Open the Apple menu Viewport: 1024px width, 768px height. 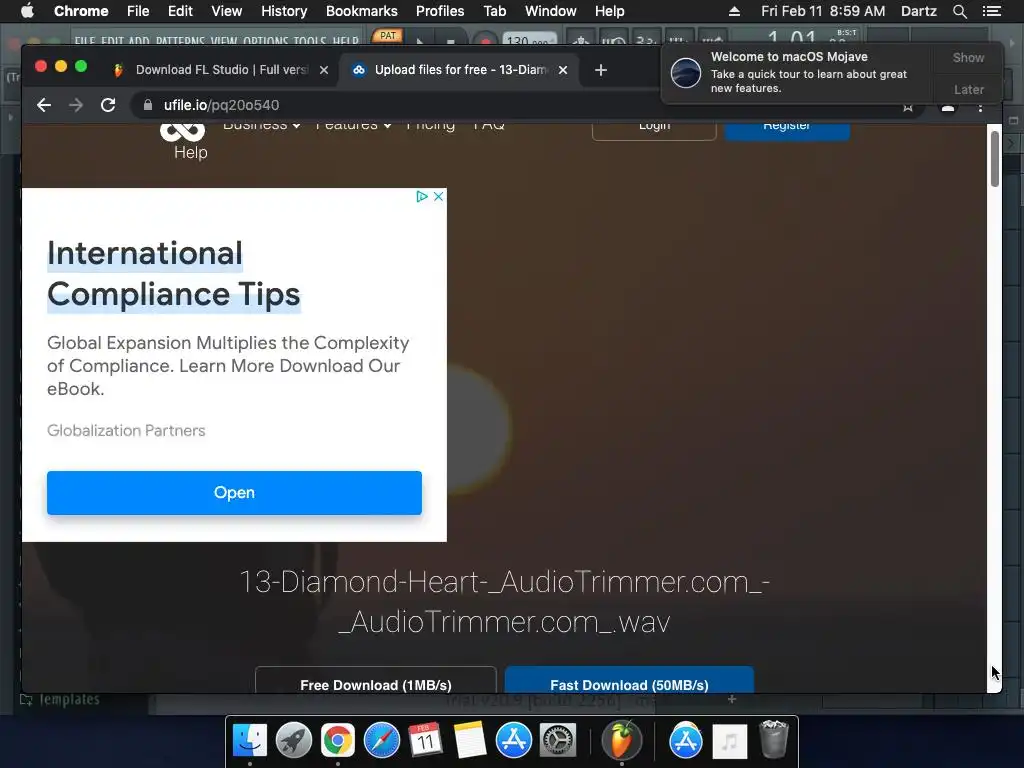27,11
